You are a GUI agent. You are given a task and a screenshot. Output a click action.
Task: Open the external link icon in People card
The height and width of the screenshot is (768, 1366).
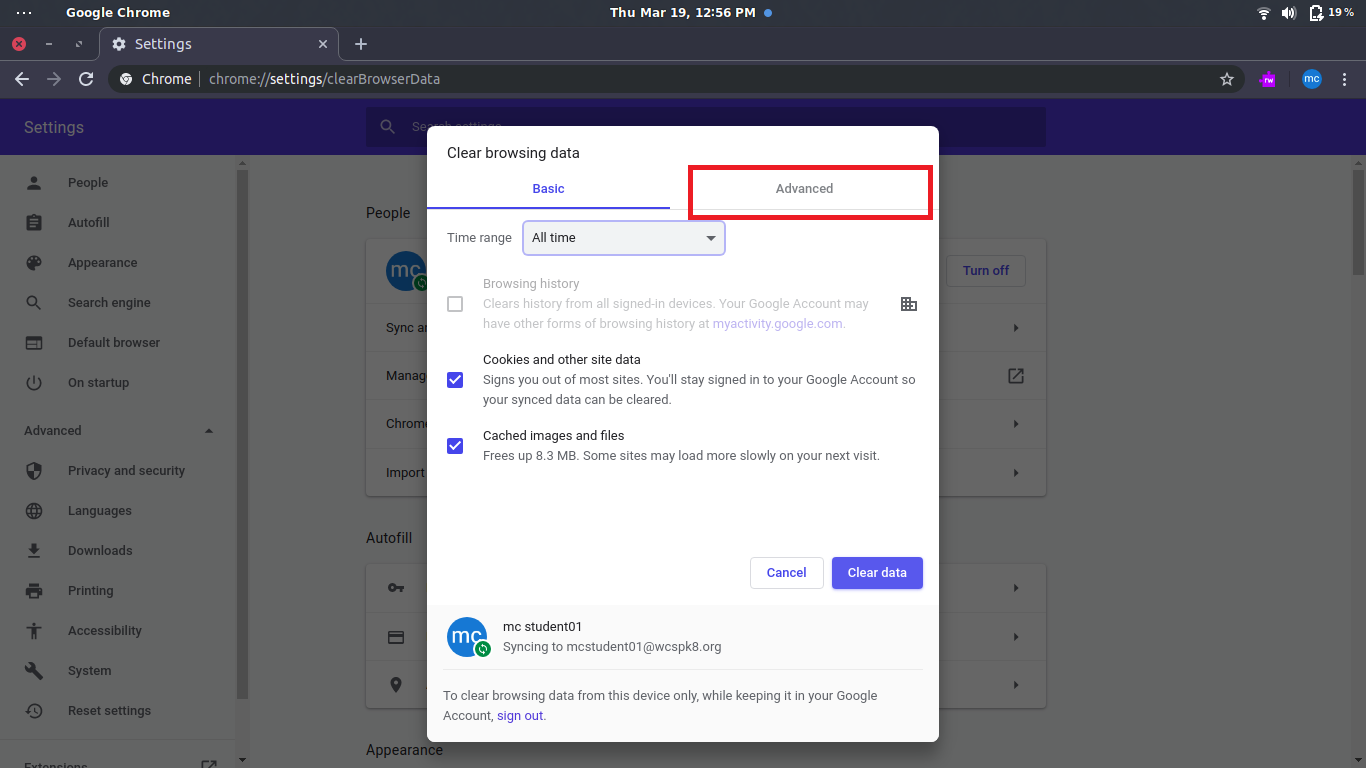point(1016,376)
